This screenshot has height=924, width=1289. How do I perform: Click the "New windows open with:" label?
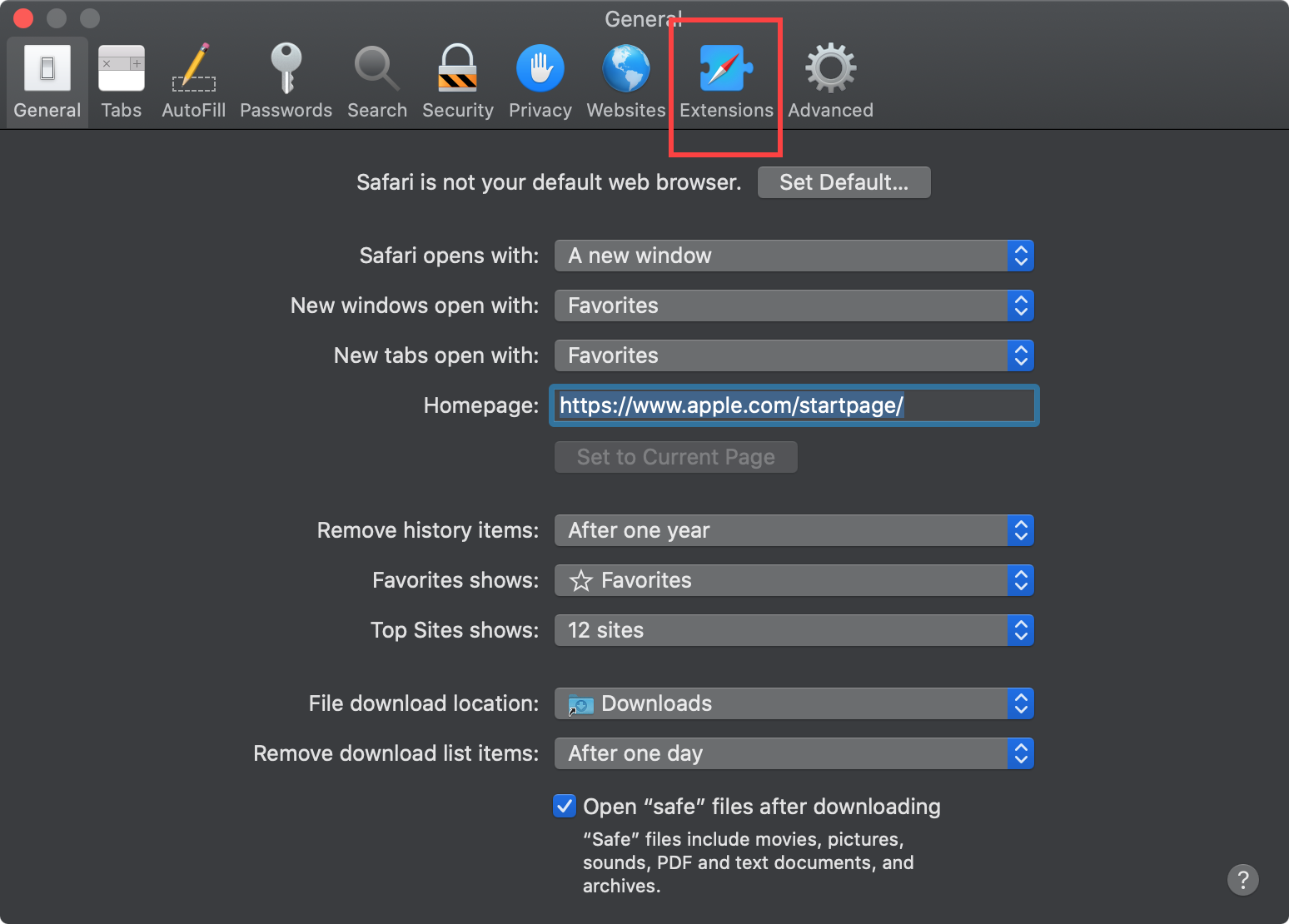tap(415, 306)
